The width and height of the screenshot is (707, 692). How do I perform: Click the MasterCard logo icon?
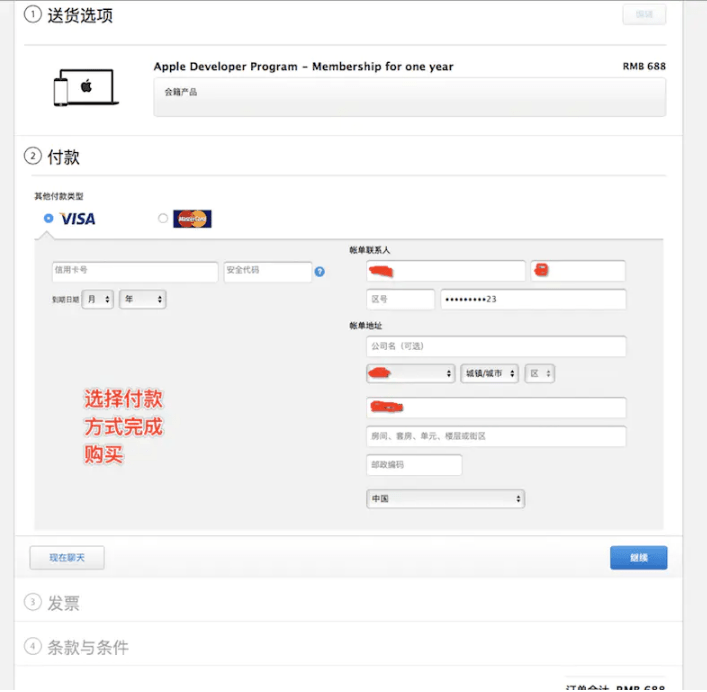click(192, 218)
